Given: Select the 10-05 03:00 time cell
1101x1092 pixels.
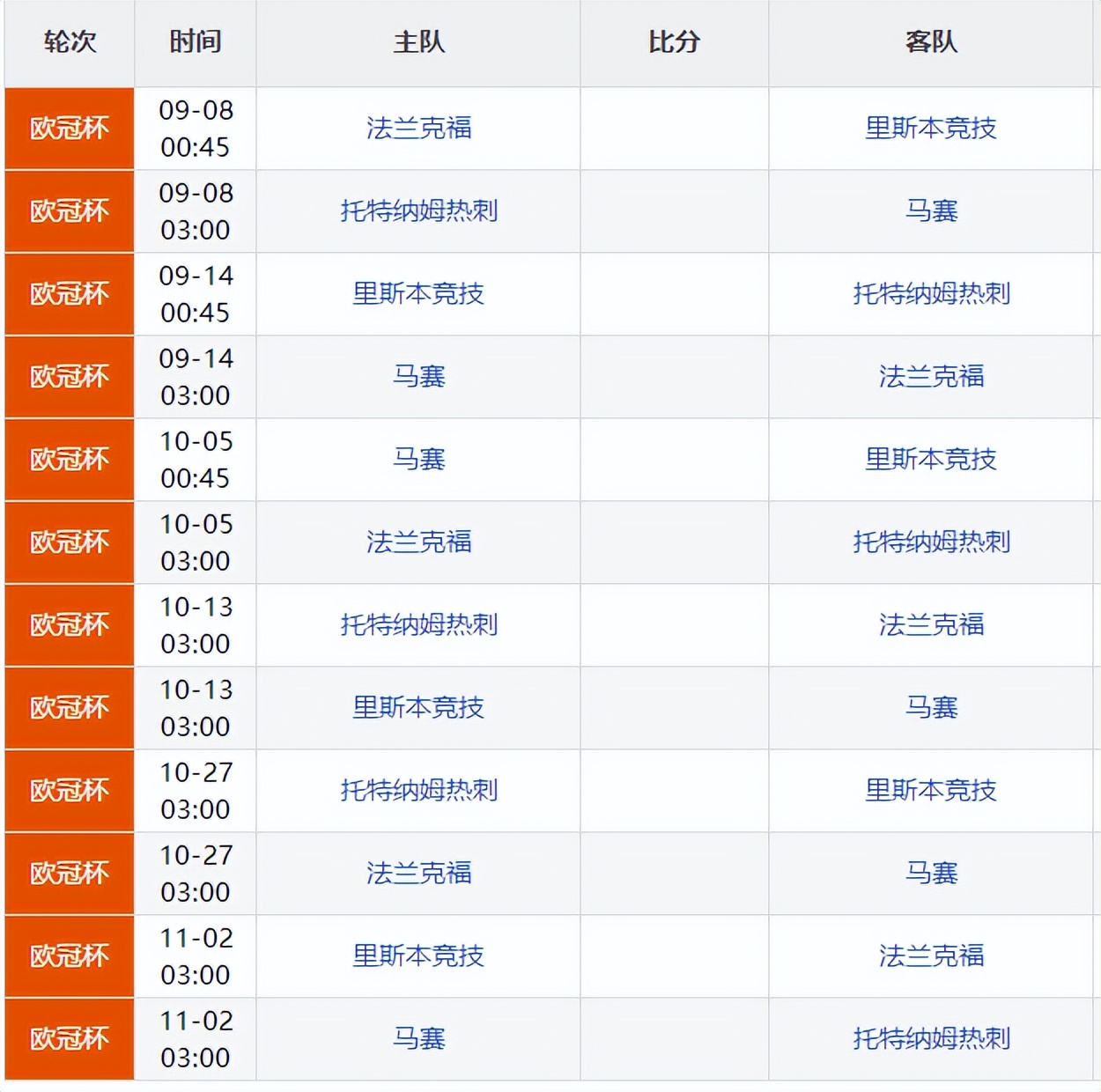Looking at the screenshot, I should (196, 542).
